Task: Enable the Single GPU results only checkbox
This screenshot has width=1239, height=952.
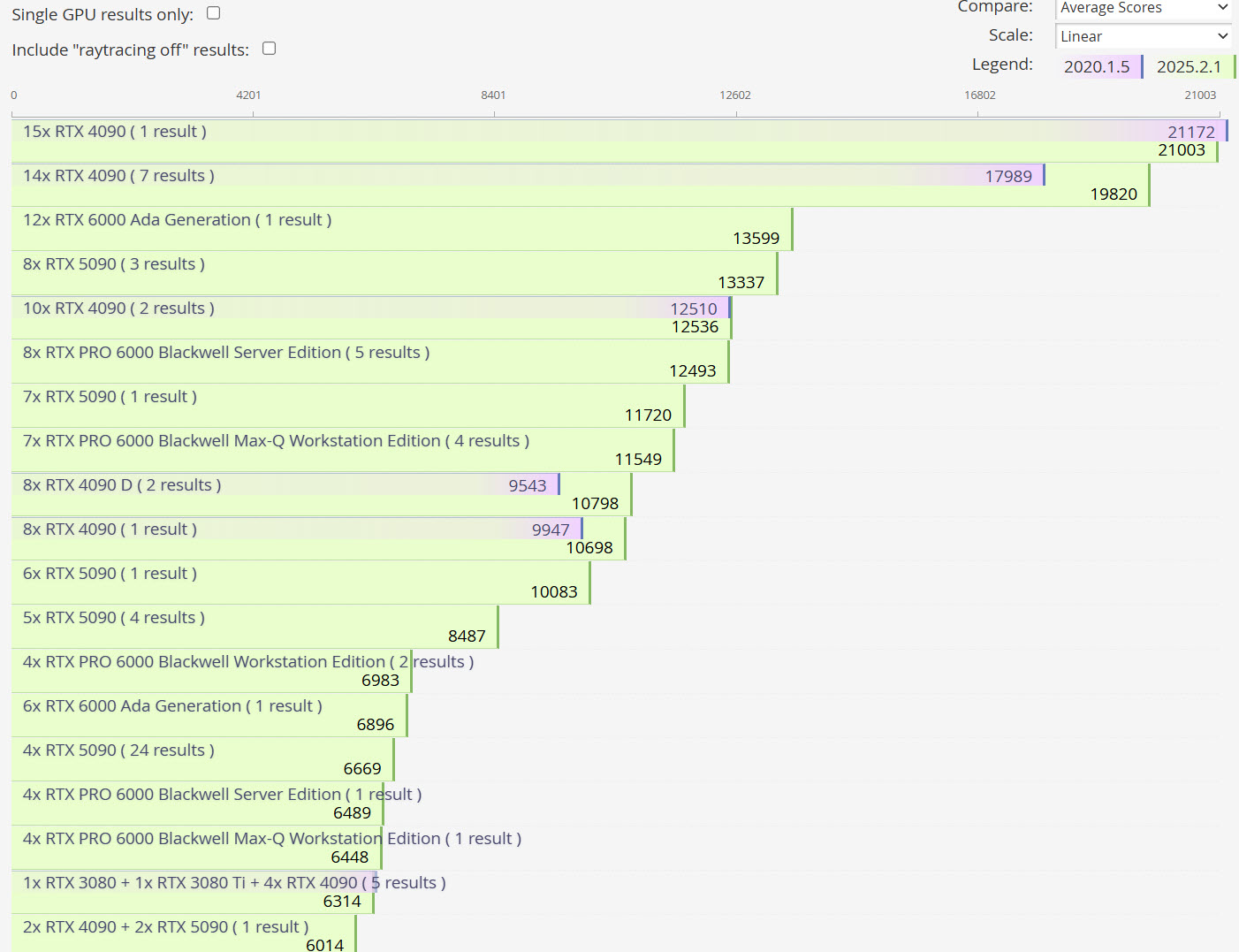Action: 213,13
